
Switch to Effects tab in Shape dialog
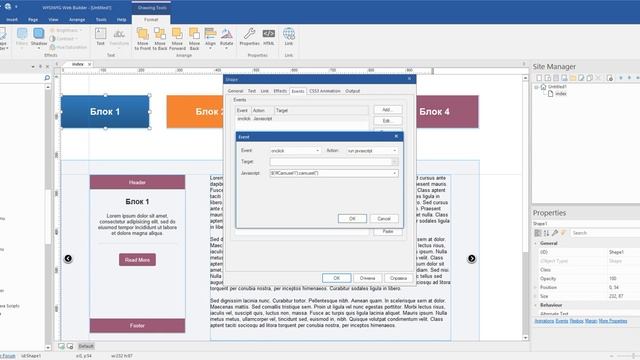click(x=280, y=91)
